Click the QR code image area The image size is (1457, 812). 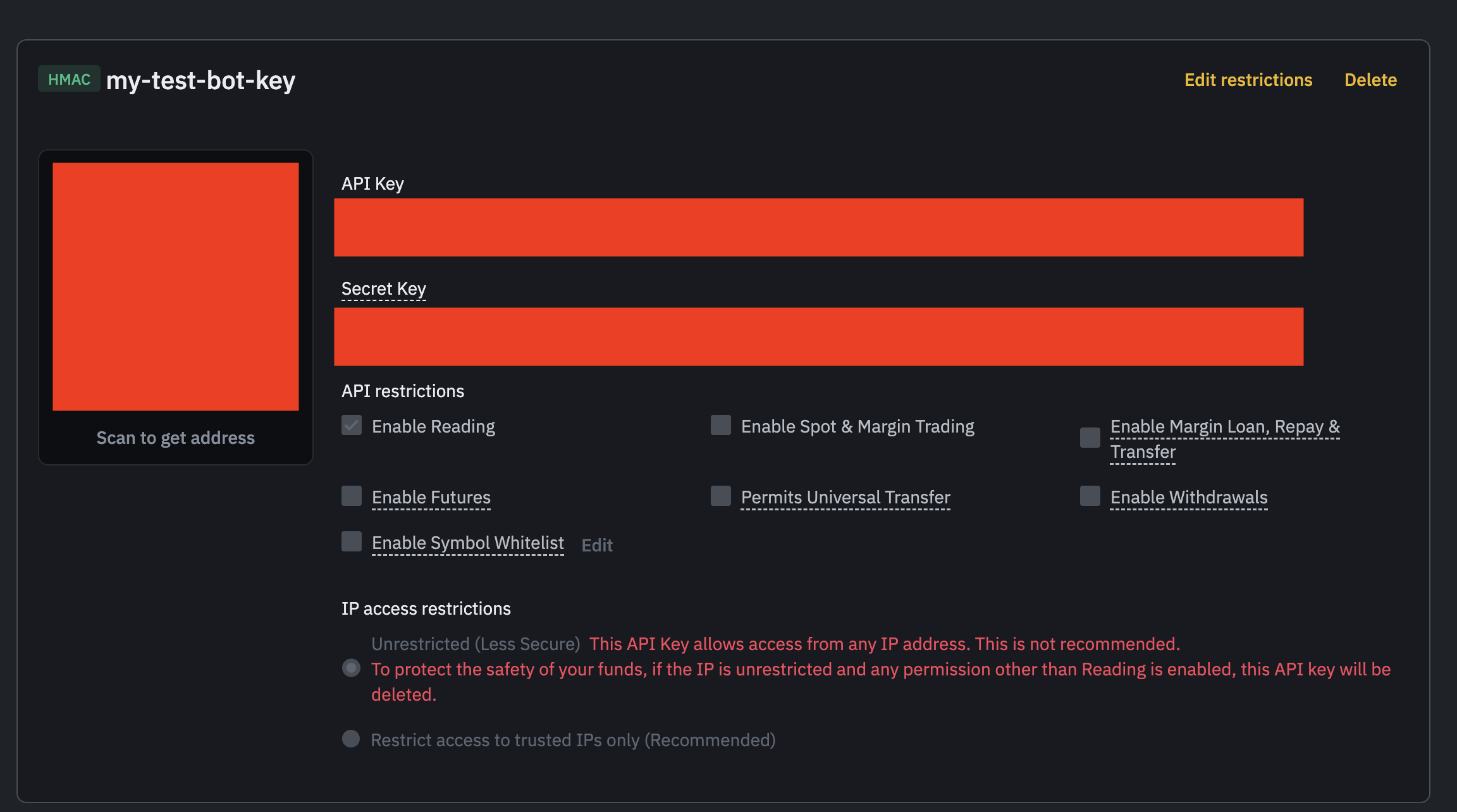[x=176, y=287]
